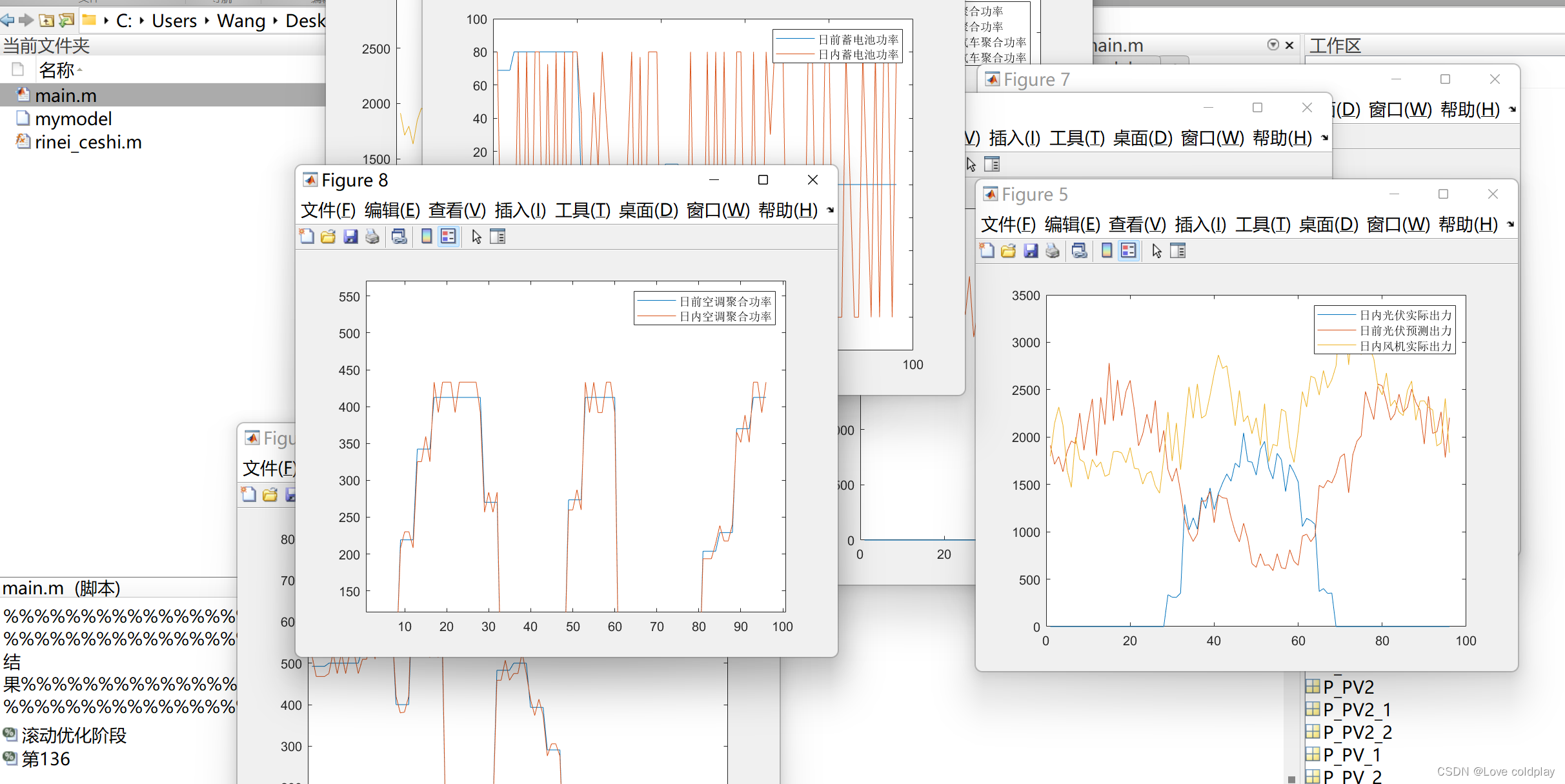Toggle legend button in Figure 5 toolbar
Image resolution: width=1565 pixels, height=784 pixels.
pyautogui.click(x=1129, y=251)
